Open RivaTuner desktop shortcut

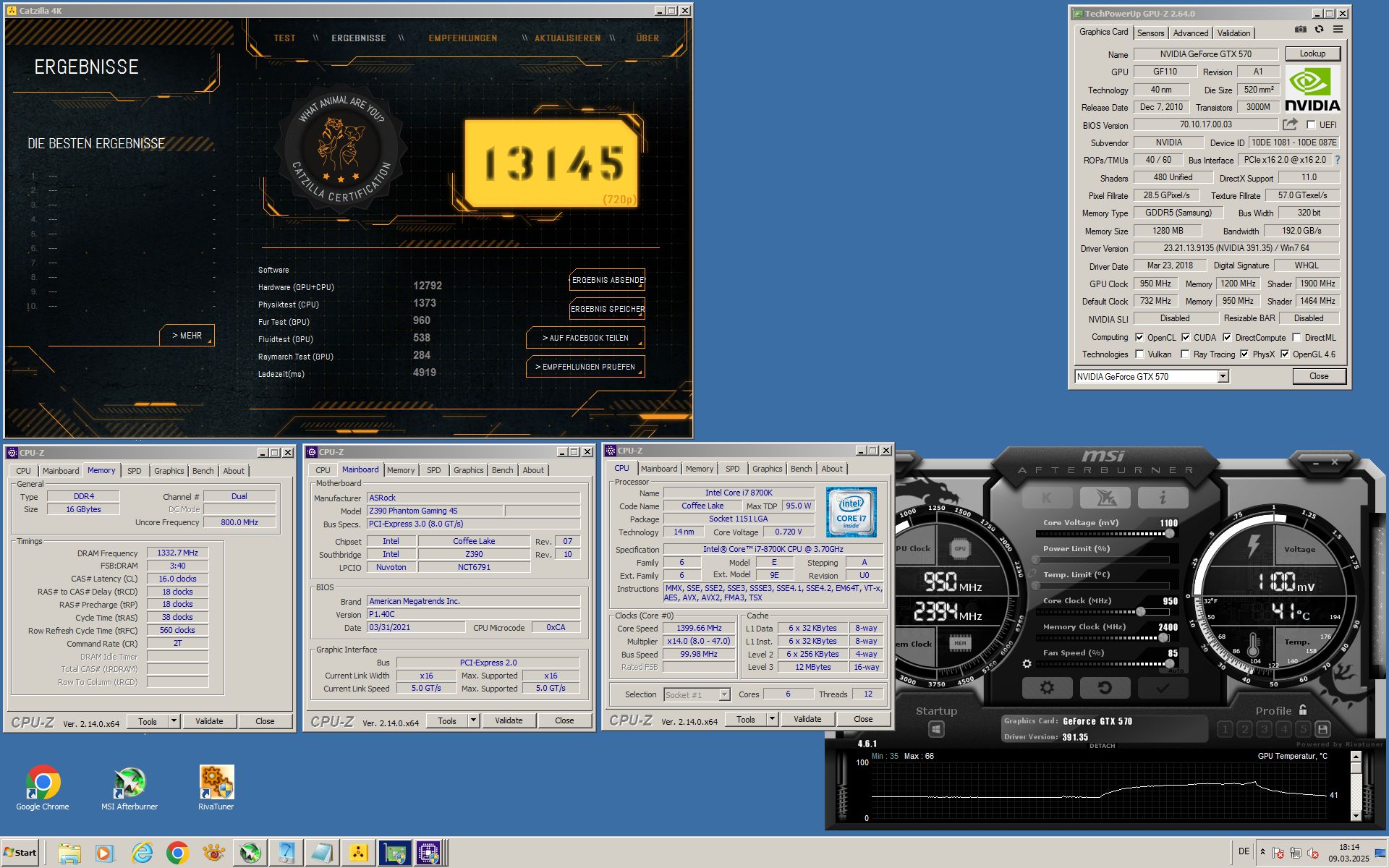pos(216,788)
